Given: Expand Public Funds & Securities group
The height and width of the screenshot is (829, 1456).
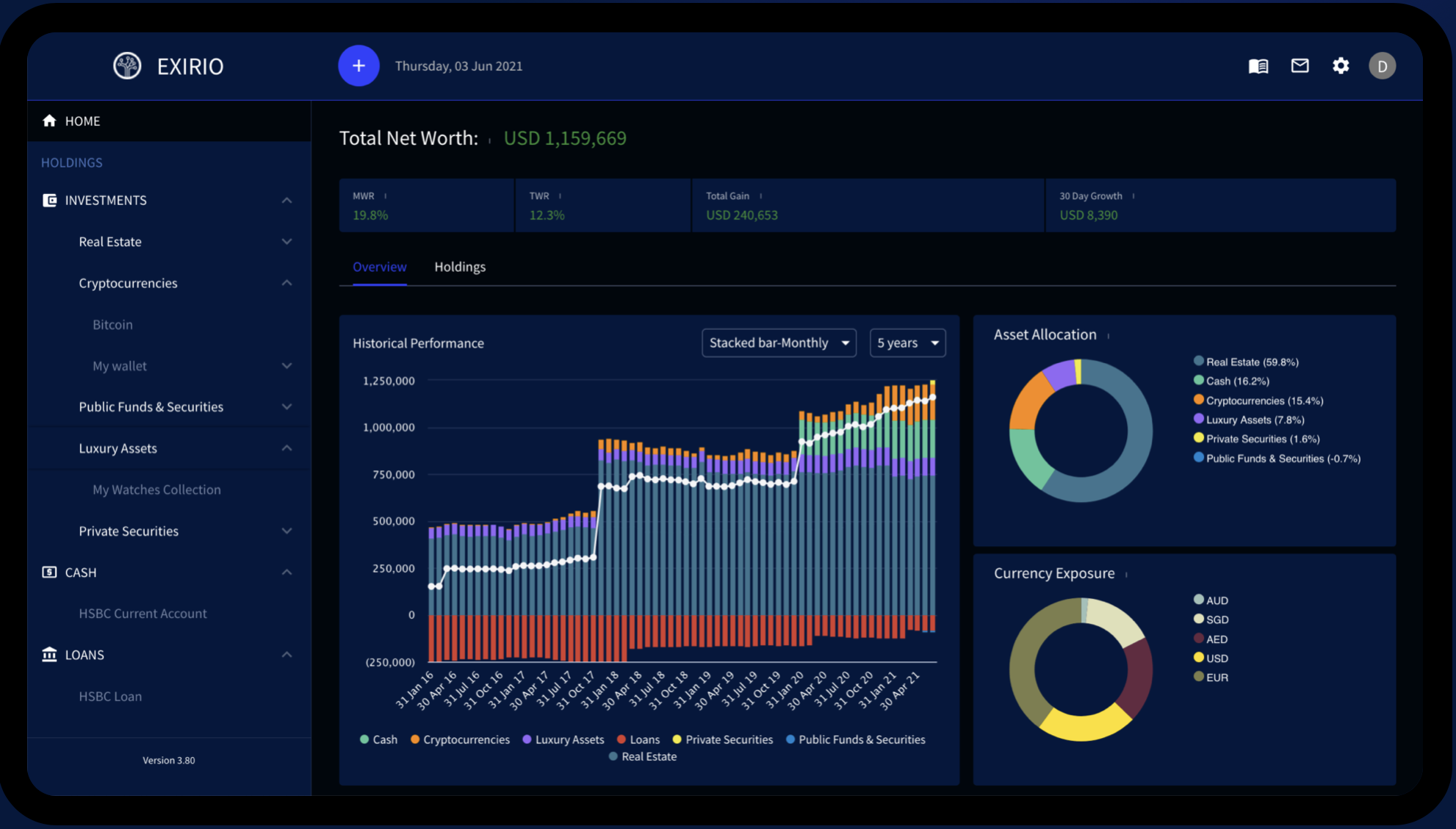Looking at the screenshot, I should coord(286,406).
